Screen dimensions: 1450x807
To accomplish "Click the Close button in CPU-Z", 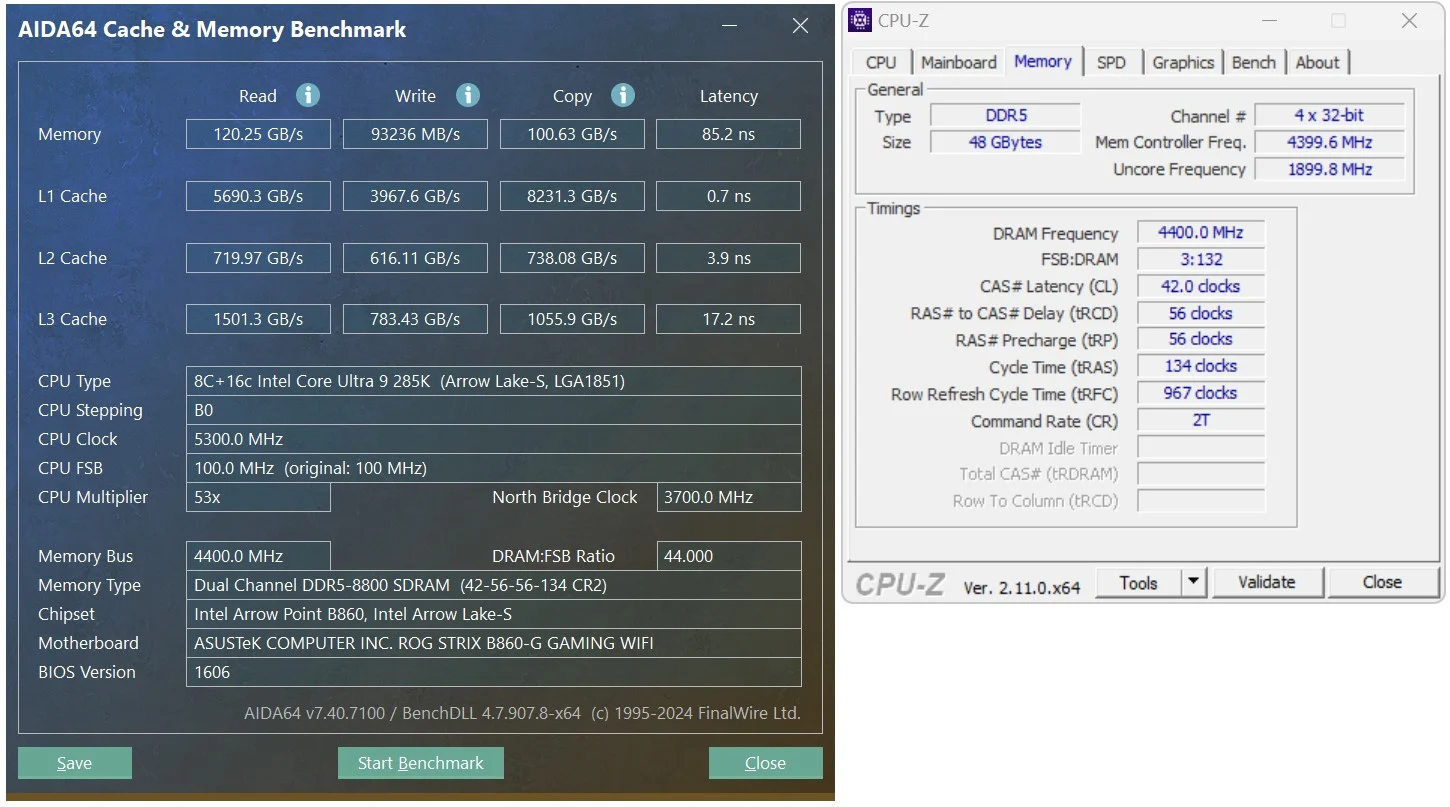I will (x=1382, y=582).
